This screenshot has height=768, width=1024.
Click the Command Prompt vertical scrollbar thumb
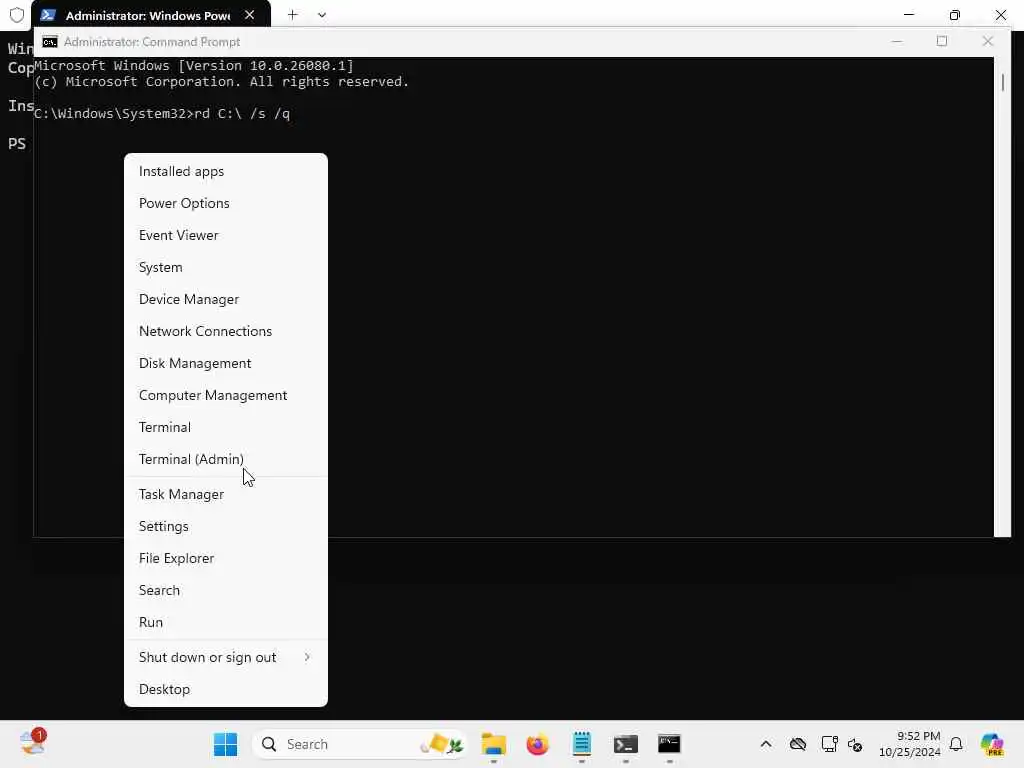tap(1002, 82)
